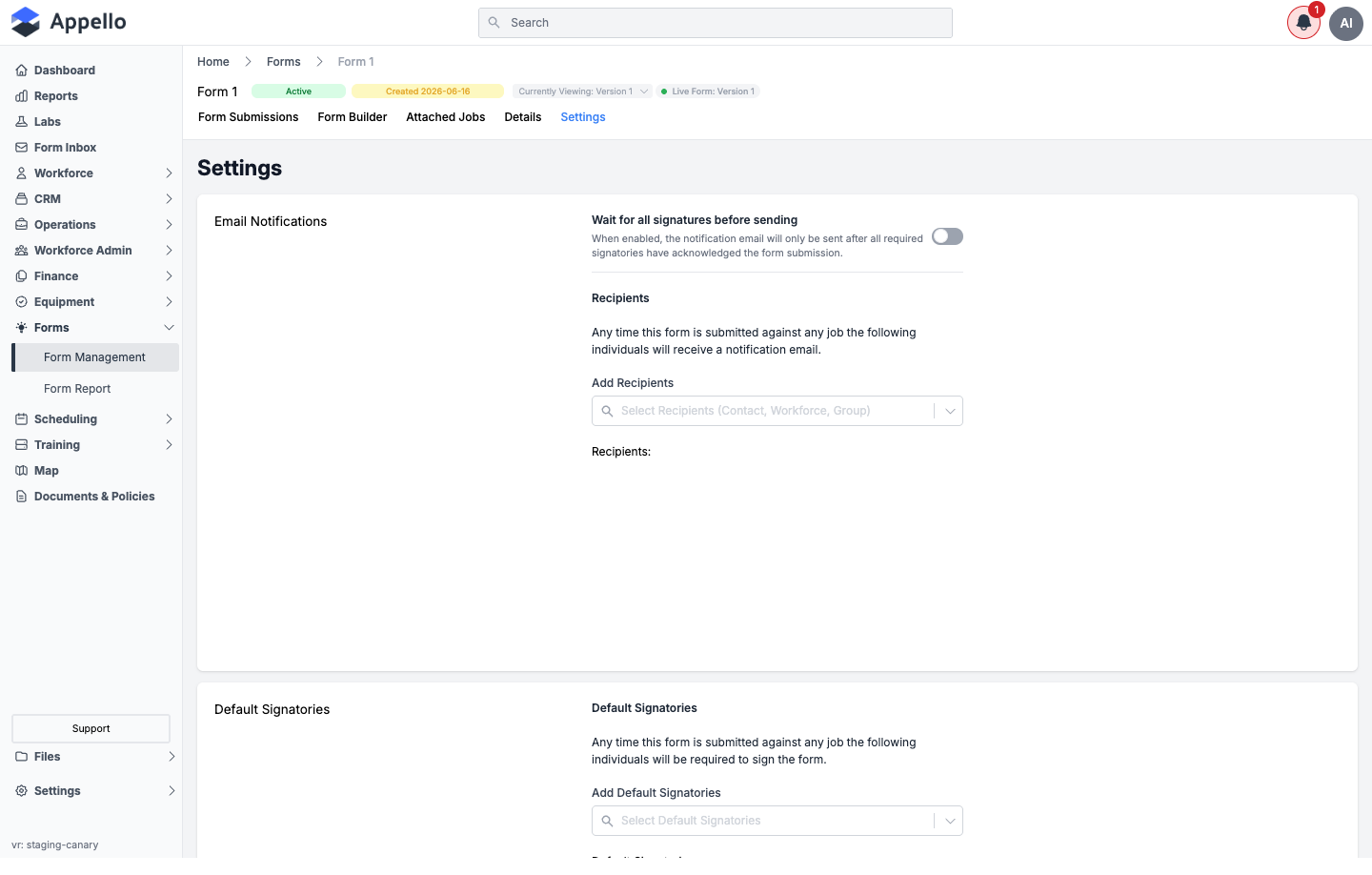Switch to Details tab
The width and height of the screenshot is (1372, 875).
pos(523,117)
